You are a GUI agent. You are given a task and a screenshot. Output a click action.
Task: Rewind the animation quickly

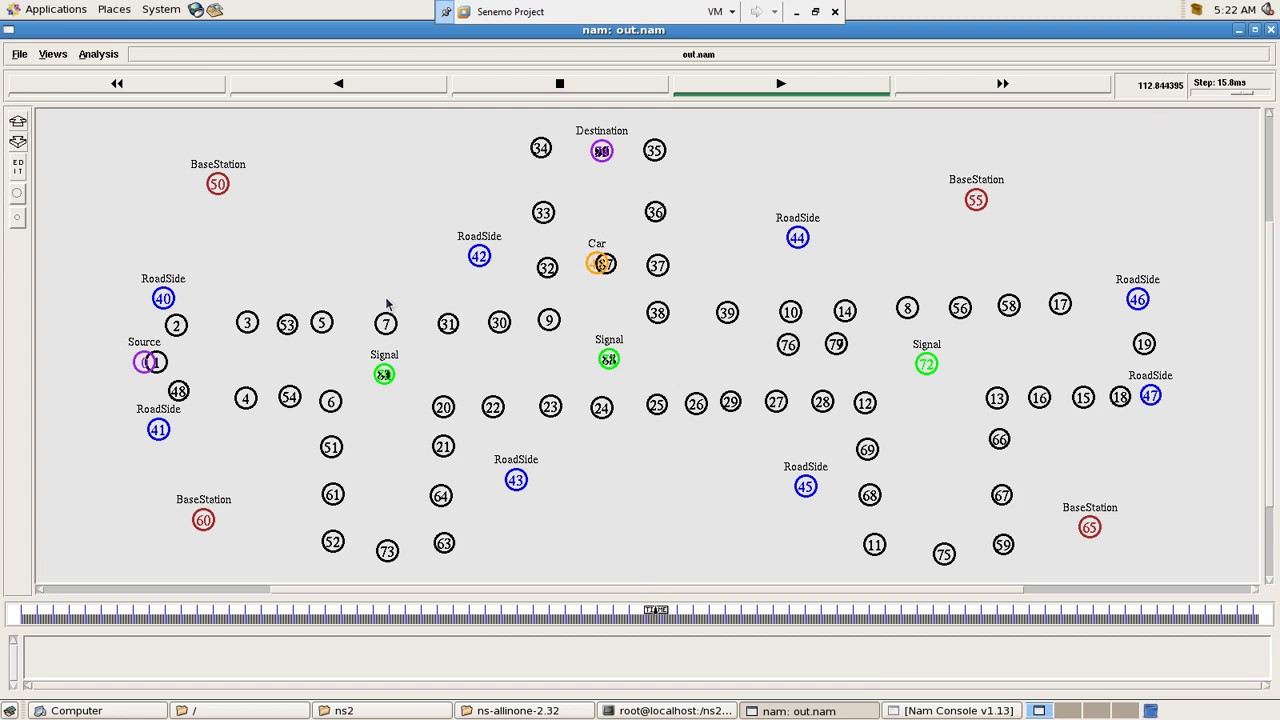click(x=117, y=84)
